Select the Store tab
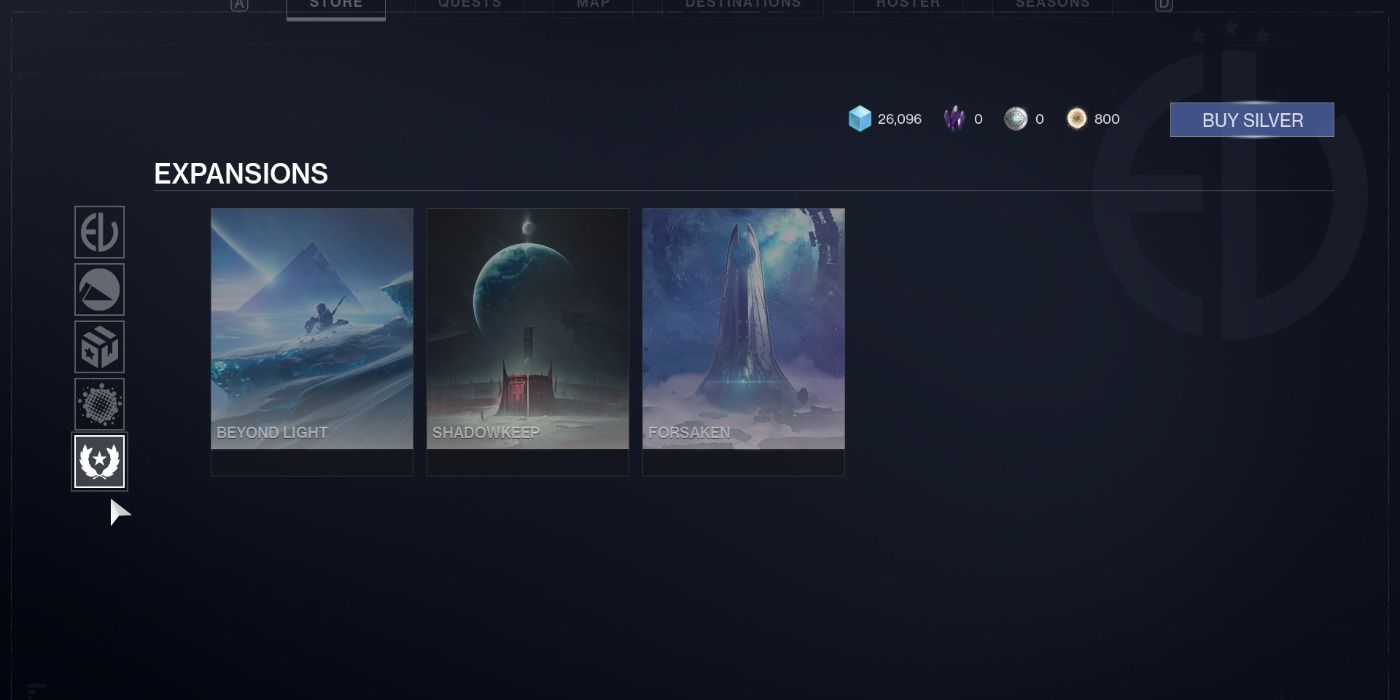Screen dimensions: 1400x700 point(336,5)
